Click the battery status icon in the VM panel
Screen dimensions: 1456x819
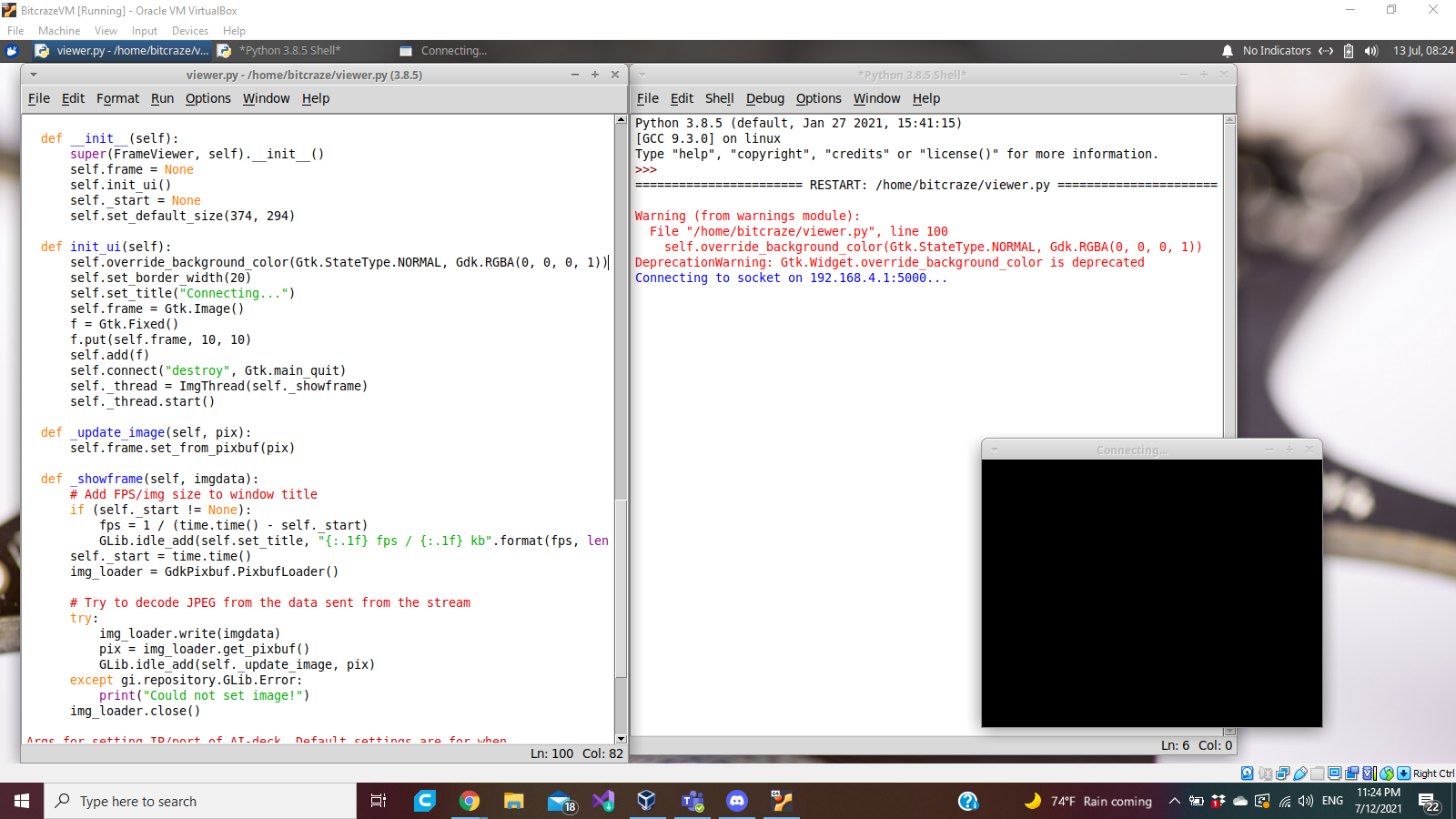tap(1349, 51)
